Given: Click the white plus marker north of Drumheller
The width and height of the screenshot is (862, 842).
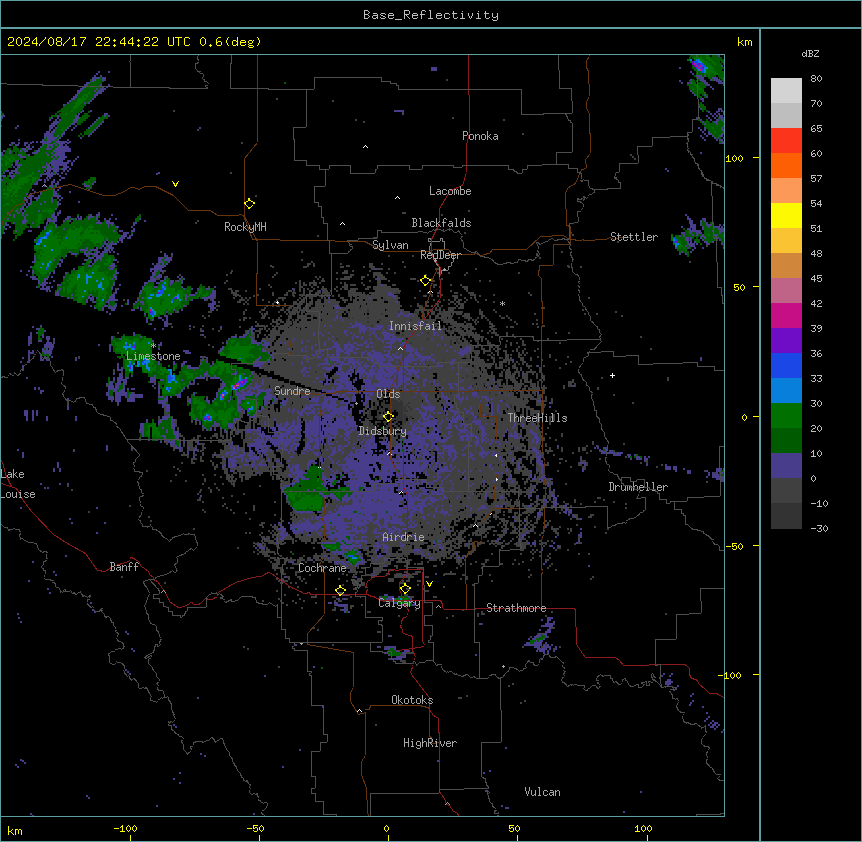Looking at the screenshot, I should pyautogui.click(x=612, y=375).
